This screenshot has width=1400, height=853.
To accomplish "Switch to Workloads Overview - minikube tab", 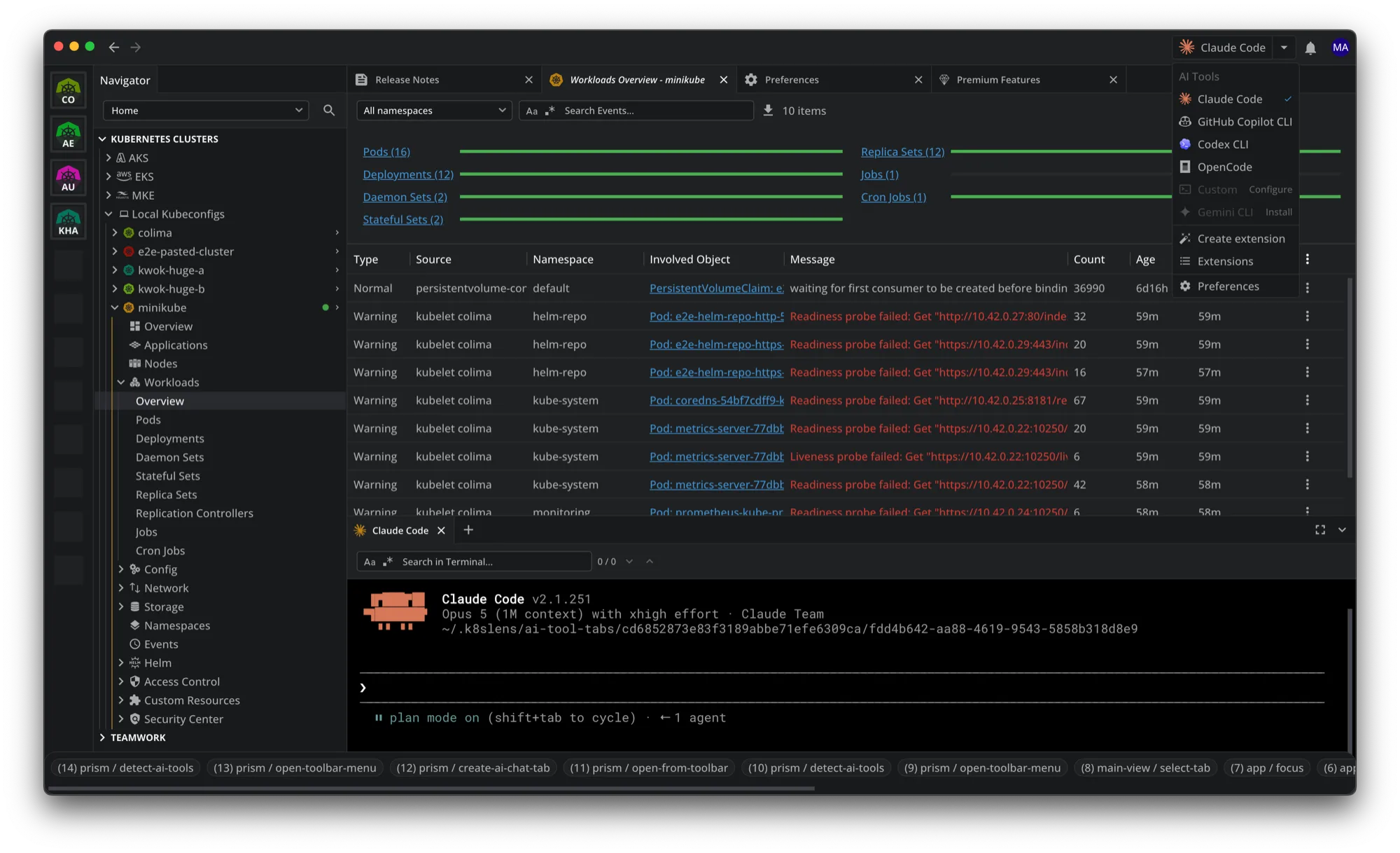I will coord(637,80).
